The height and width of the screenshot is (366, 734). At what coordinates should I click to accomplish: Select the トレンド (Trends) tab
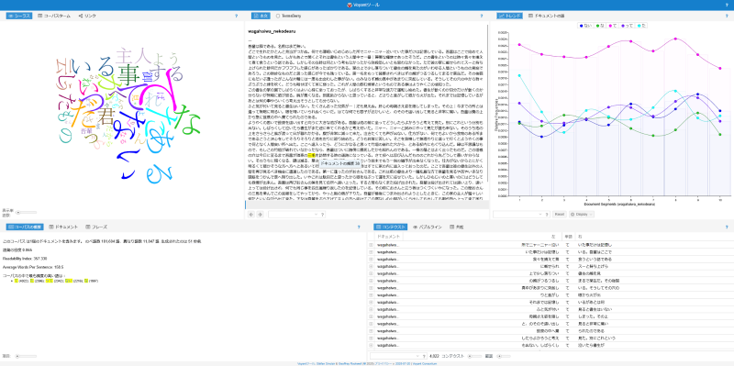[x=510, y=16]
